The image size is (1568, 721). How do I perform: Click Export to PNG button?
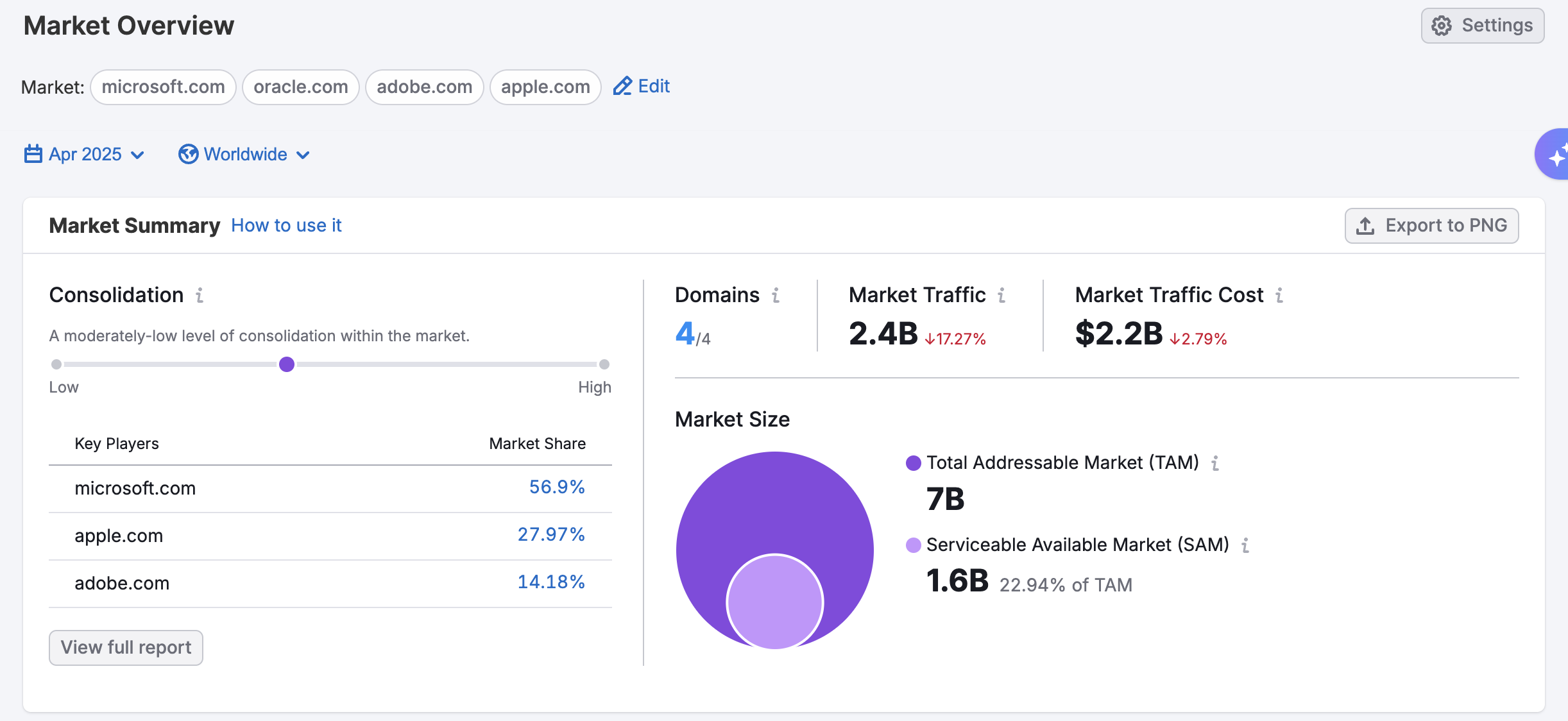click(x=1431, y=226)
